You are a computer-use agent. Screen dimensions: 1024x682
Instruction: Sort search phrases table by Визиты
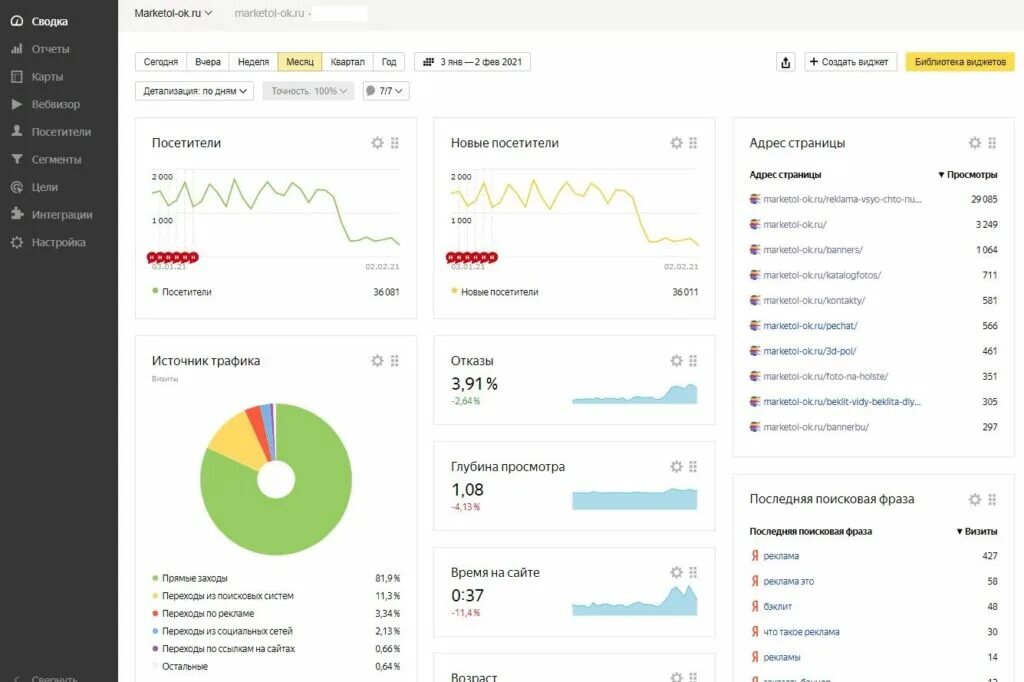pyautogui.click(x=977, y=531)
